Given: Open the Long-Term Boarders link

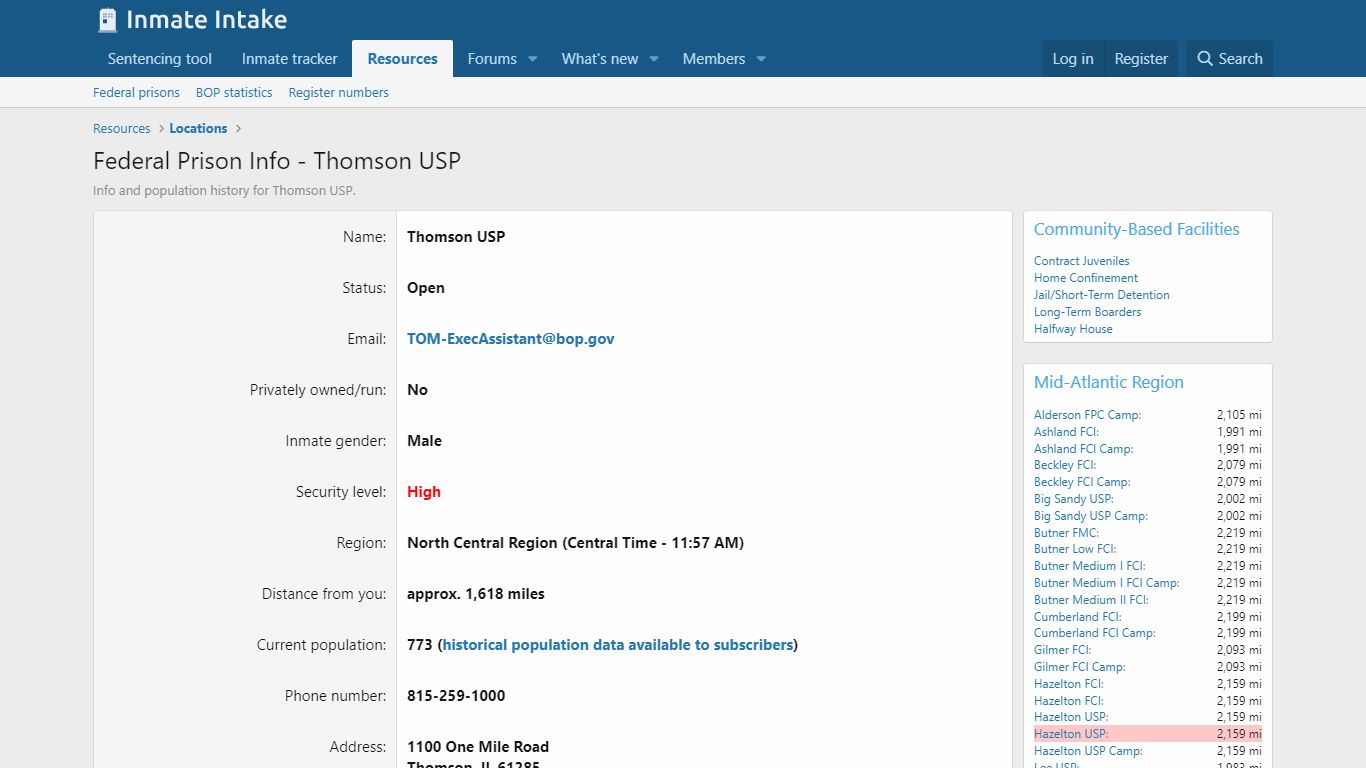Looking at the screenshot, I should coord(1088,312).
